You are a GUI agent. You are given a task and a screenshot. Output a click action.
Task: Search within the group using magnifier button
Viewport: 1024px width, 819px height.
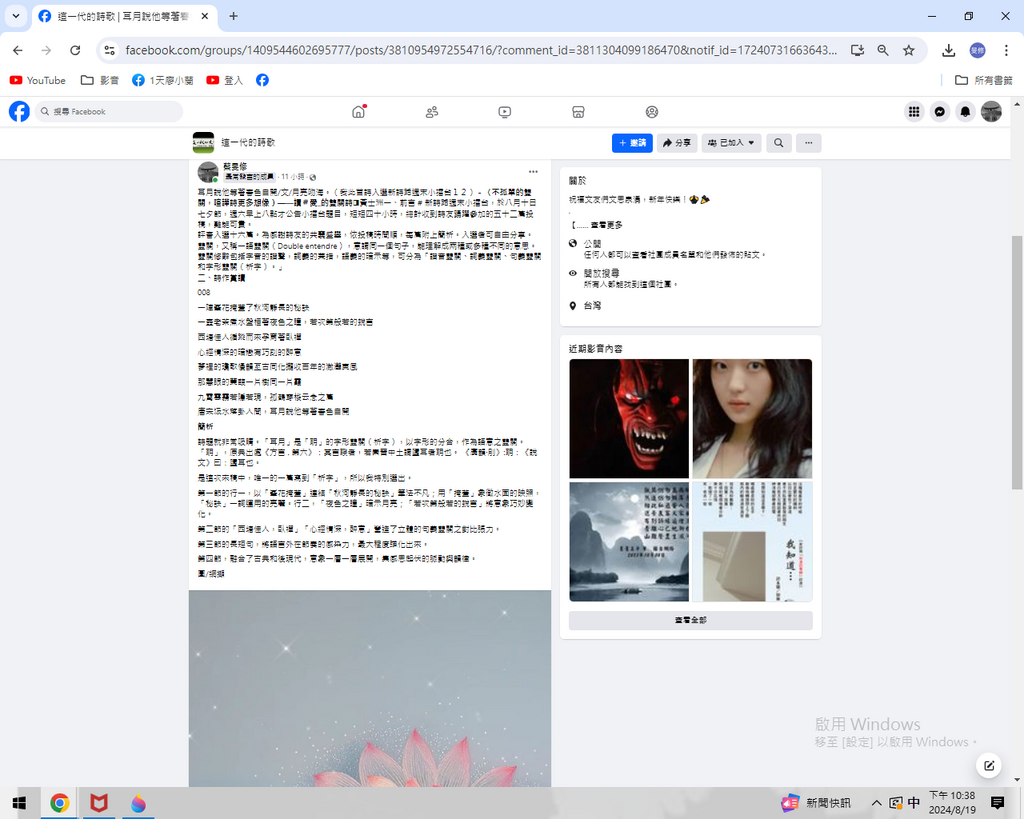778,143
